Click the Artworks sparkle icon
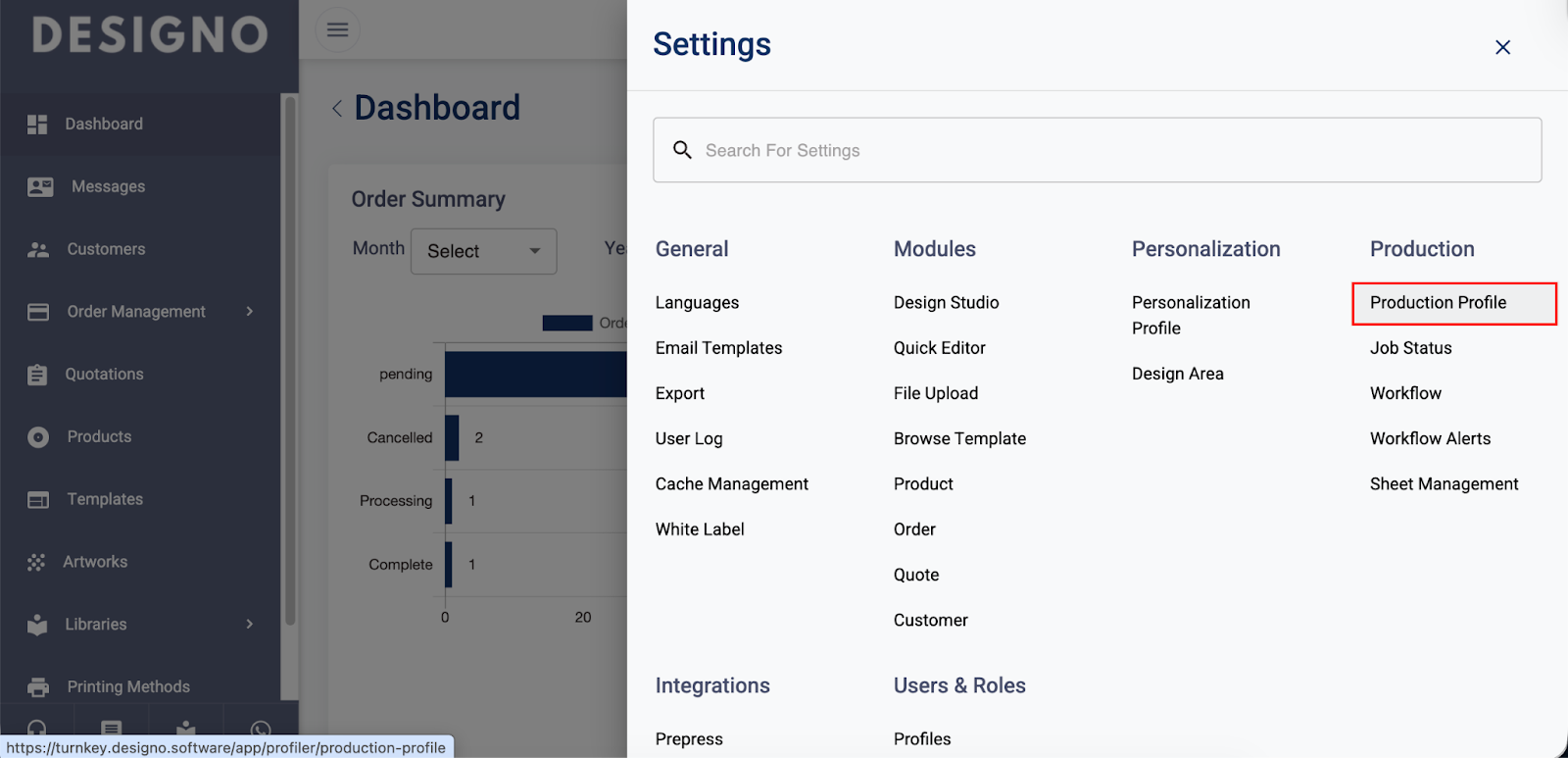This screenshot has height=758, width=1568. [36, 562]
